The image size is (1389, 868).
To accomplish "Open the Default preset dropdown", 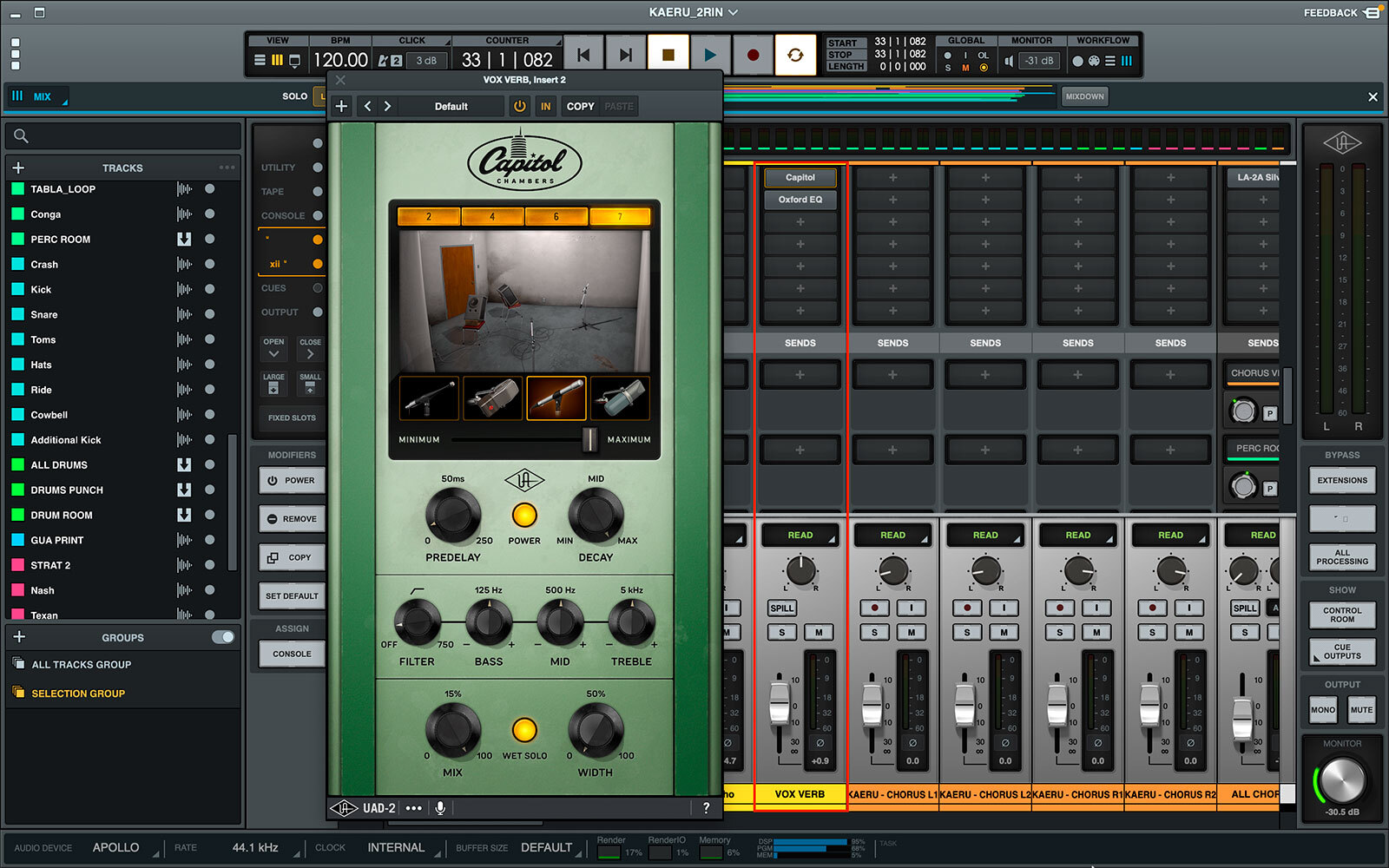I will pos(451,107).
